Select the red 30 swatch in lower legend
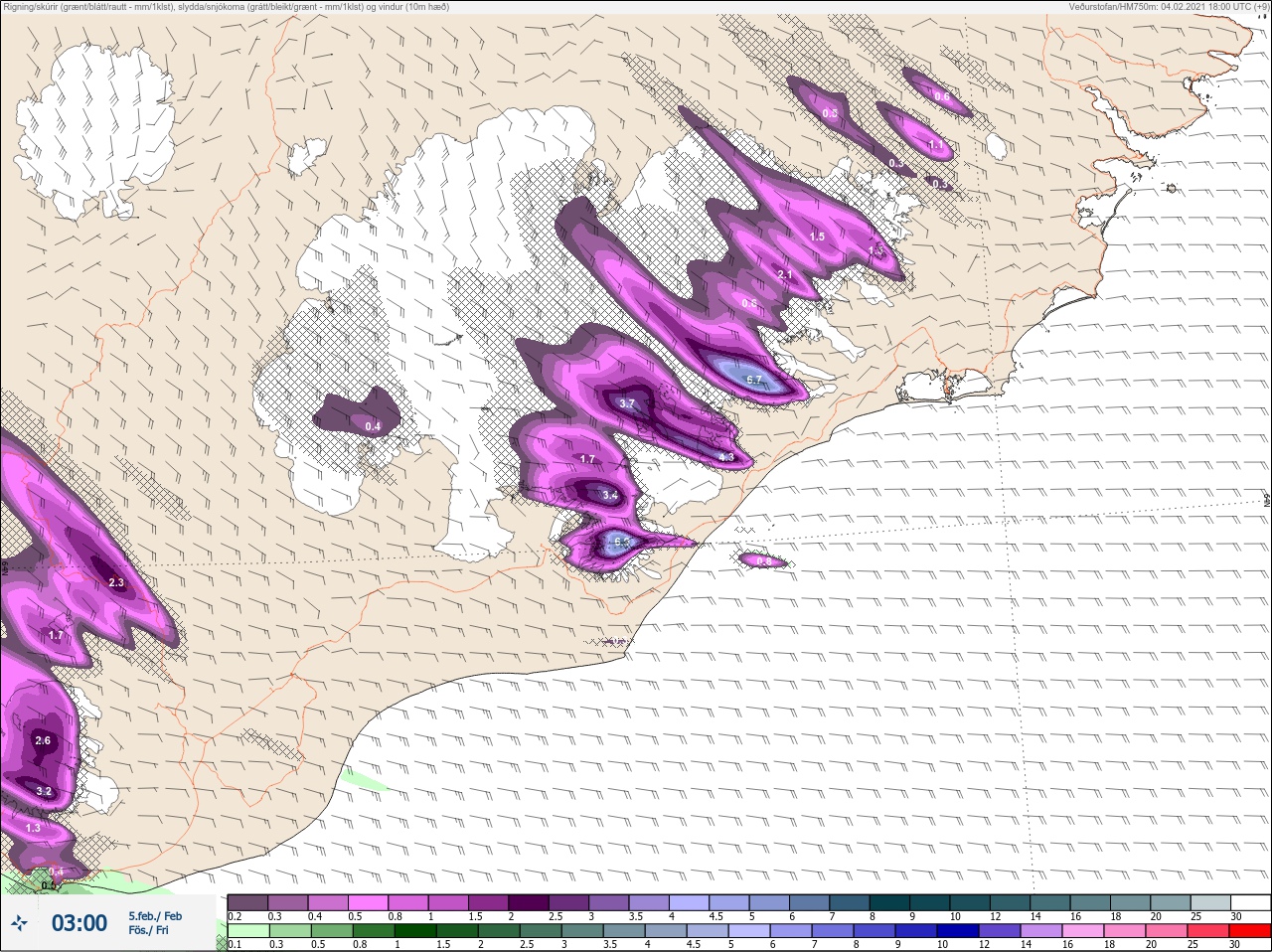The image size is (1272, 952). tap(1249, 931)
